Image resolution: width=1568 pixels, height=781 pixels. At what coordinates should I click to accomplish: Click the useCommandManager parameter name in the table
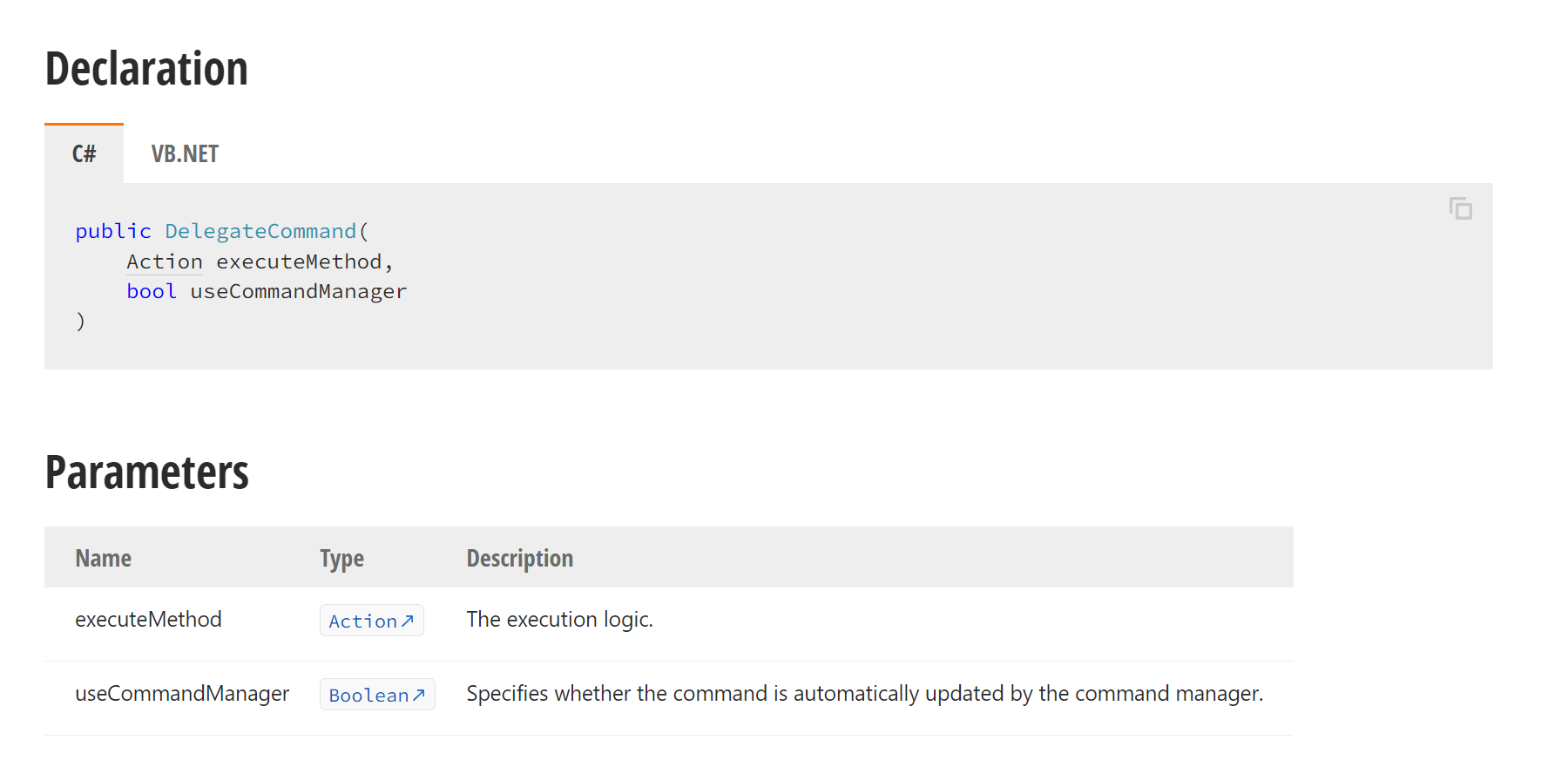(182, 694)
